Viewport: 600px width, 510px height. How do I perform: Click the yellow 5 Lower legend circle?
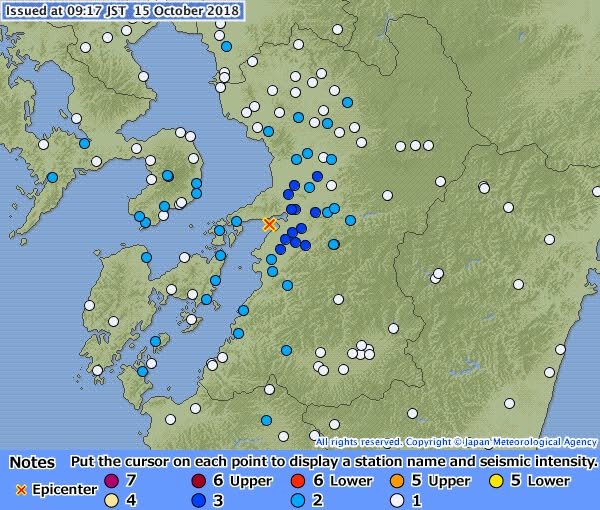point(496,481)
